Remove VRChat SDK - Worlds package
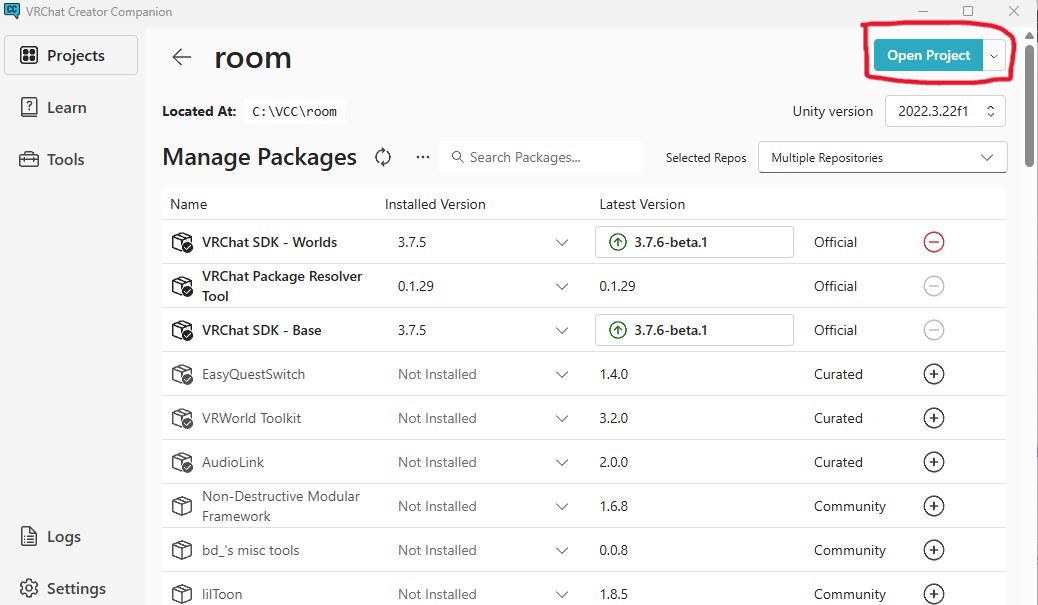 [933, 242]
